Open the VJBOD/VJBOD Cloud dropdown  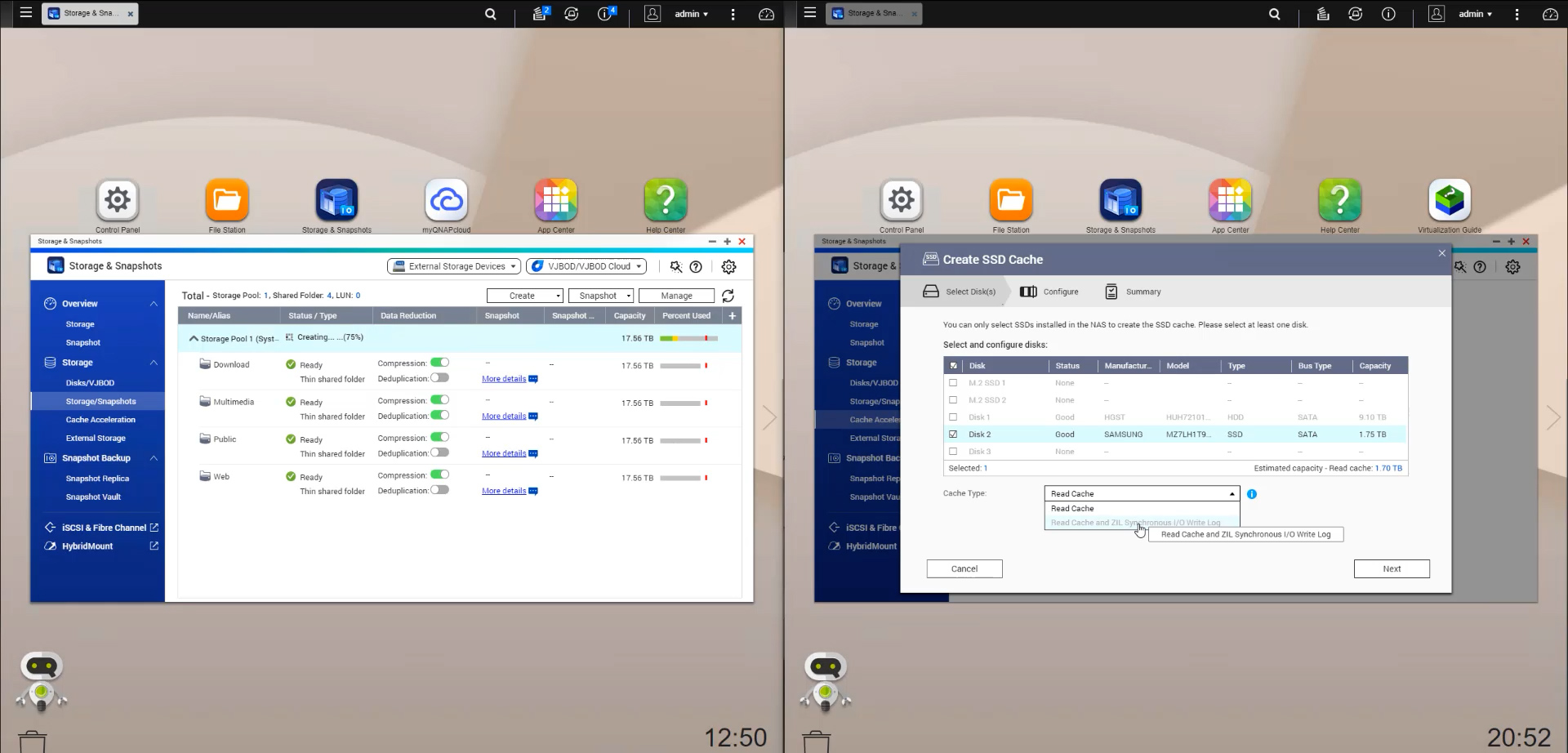(x=586, y=266)
